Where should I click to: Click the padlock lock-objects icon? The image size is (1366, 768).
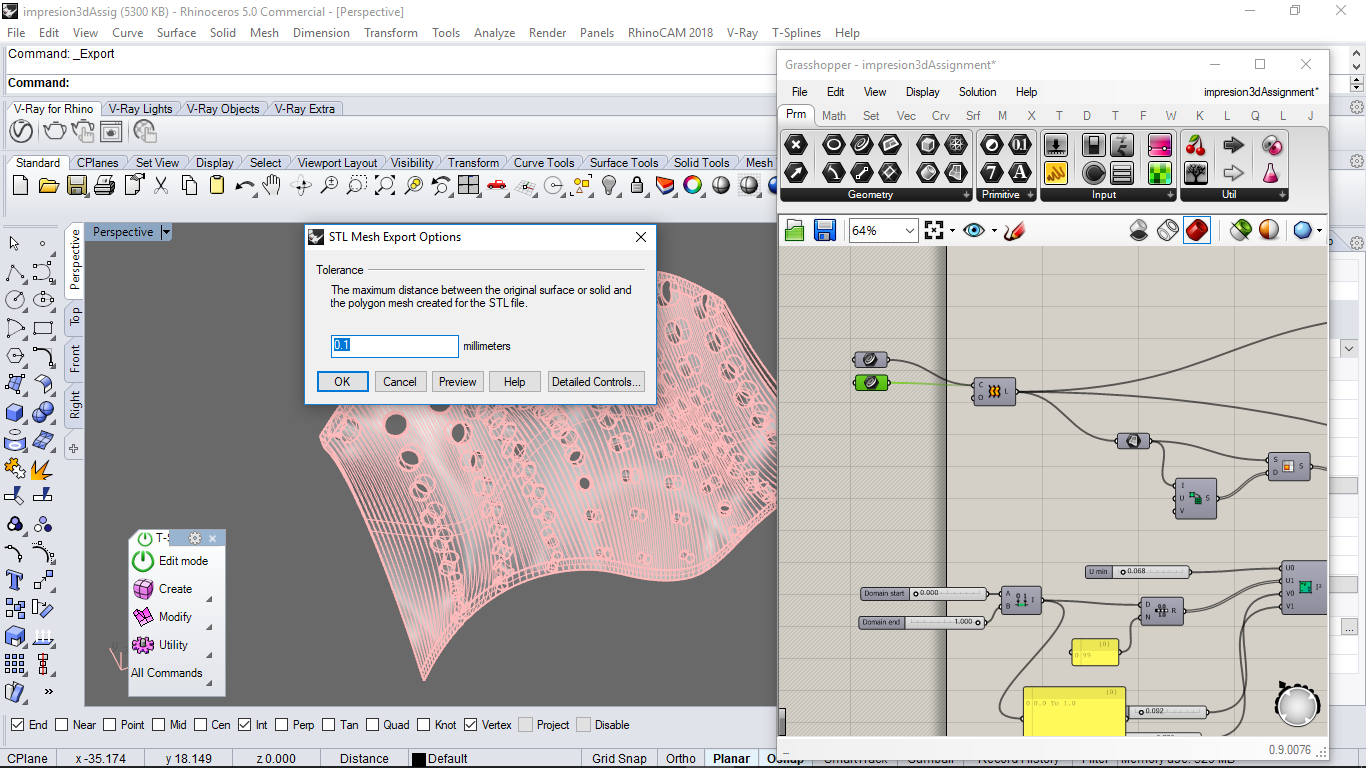[x=637, y=185]
